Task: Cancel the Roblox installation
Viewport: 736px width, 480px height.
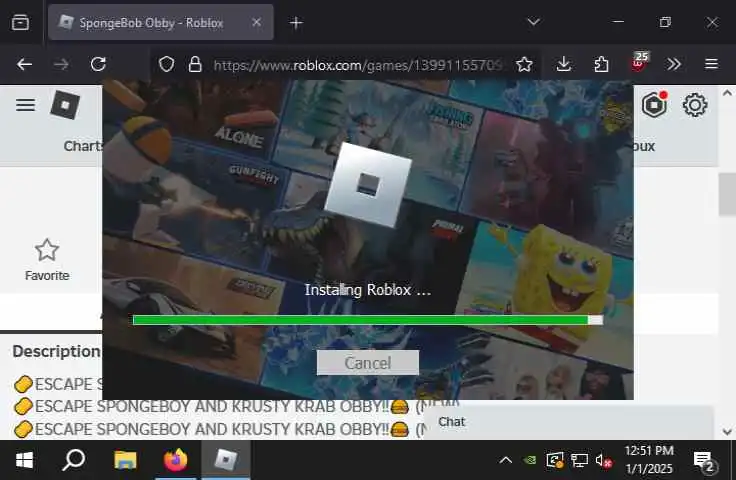Action: click(368, 363)
